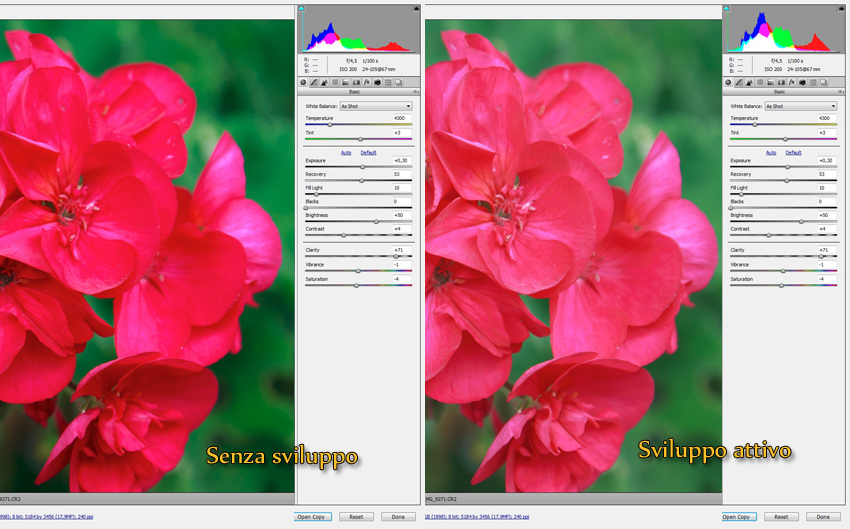Viewport: 850px width, 529px height.
Task: Open Basic panel flyout menu in right panel
Action: (x=841, y=92)
